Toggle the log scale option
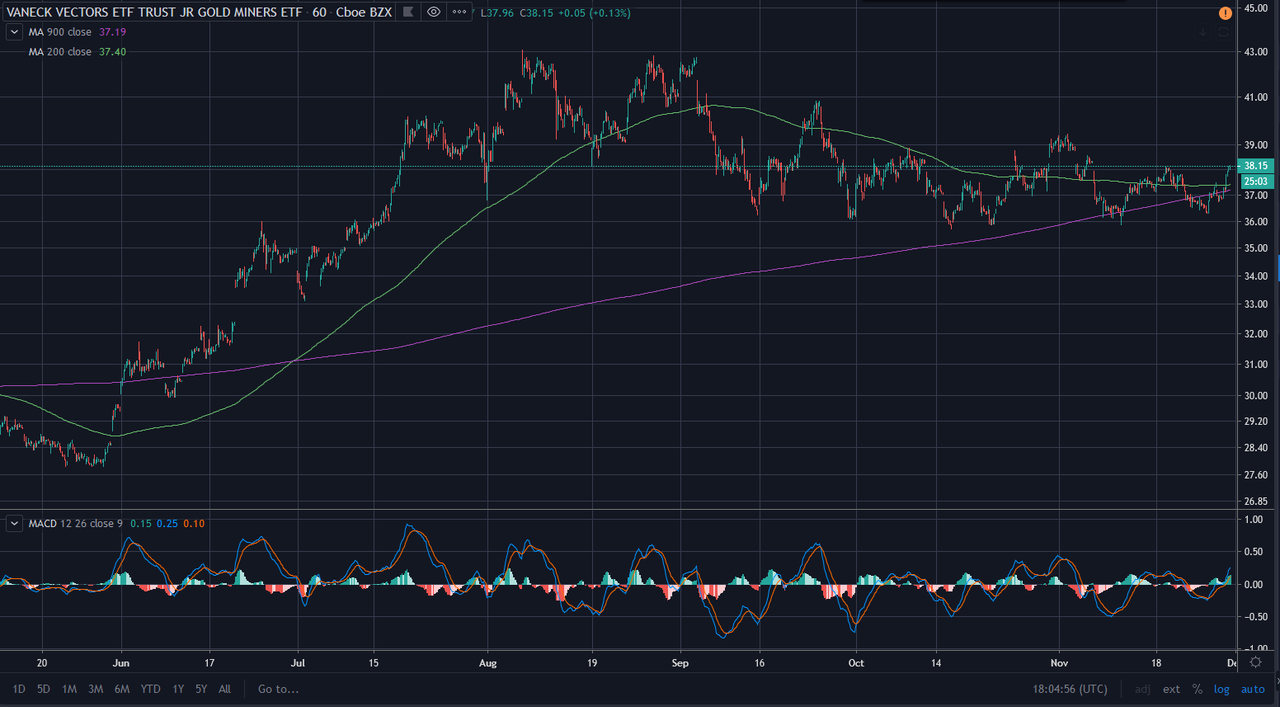This screenshot has height=707, width=1280. pos(1222,689)
